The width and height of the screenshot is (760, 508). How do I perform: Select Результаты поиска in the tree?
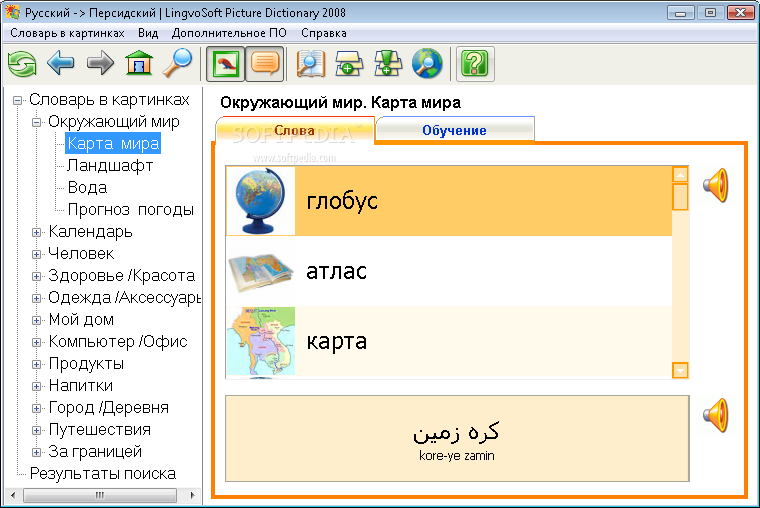[103, 474]
